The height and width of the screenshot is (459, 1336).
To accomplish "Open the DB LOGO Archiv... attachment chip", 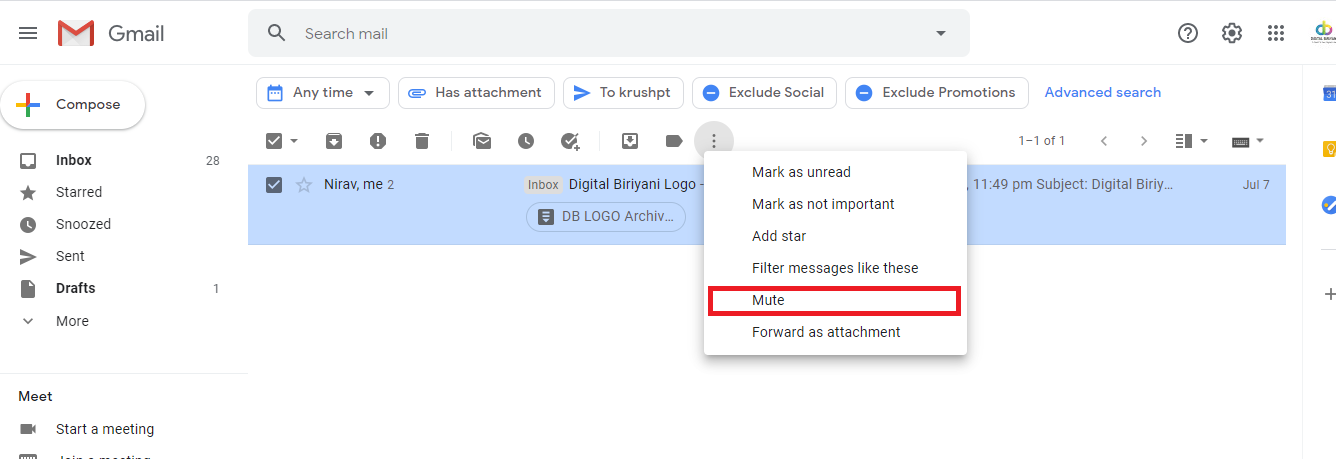I will pyautogui.click(x=606, y=216).
